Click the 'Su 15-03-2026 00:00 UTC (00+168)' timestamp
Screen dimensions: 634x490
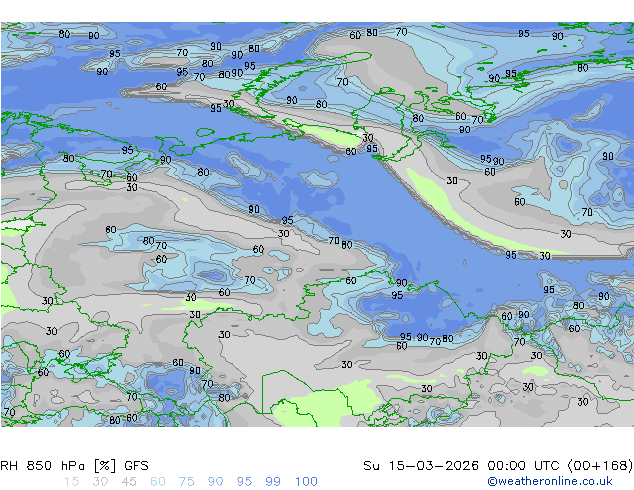(x=498, y=466)
